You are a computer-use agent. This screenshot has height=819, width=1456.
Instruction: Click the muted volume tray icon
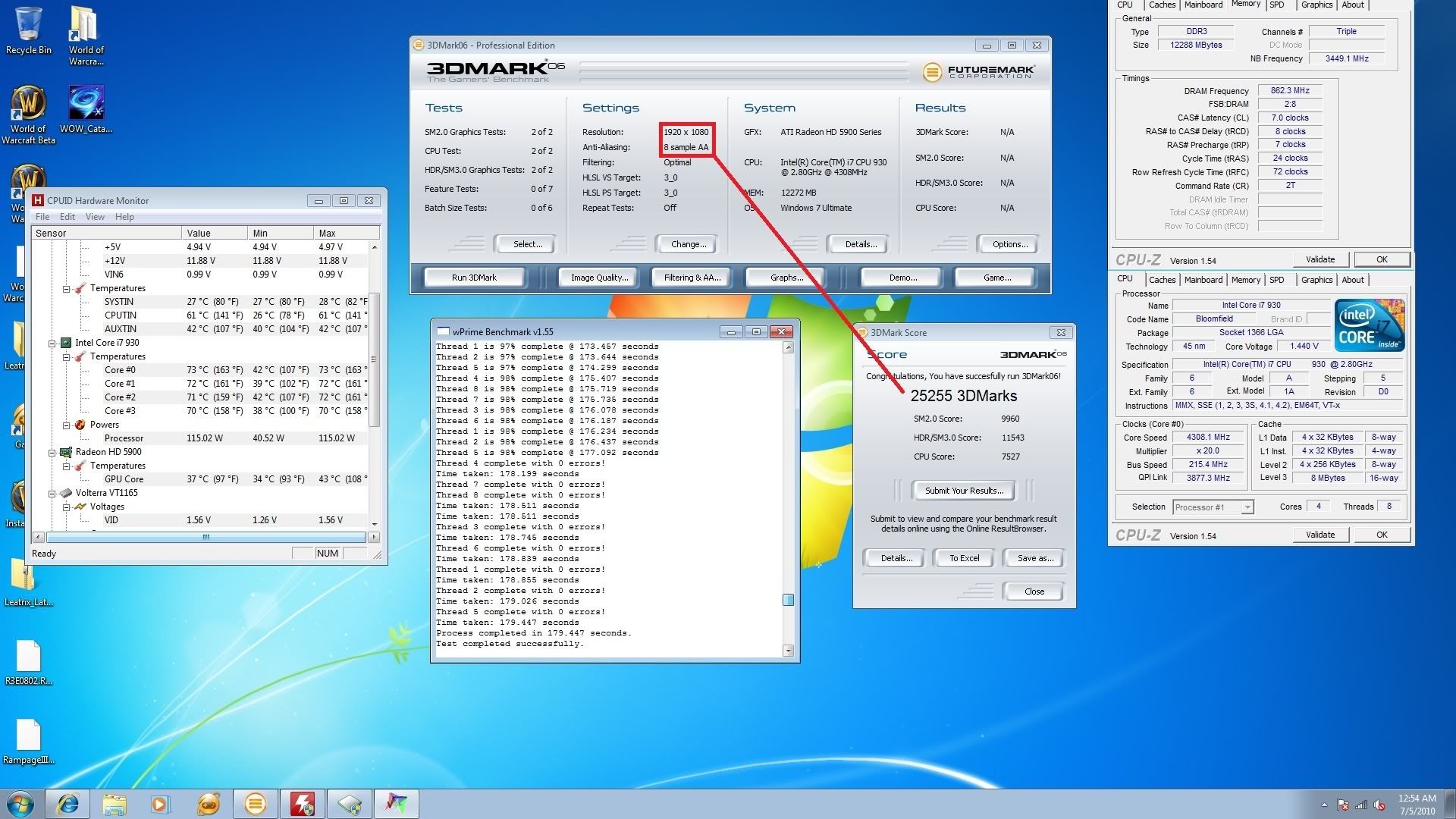pyautogui.click(x=1380, y=805)
